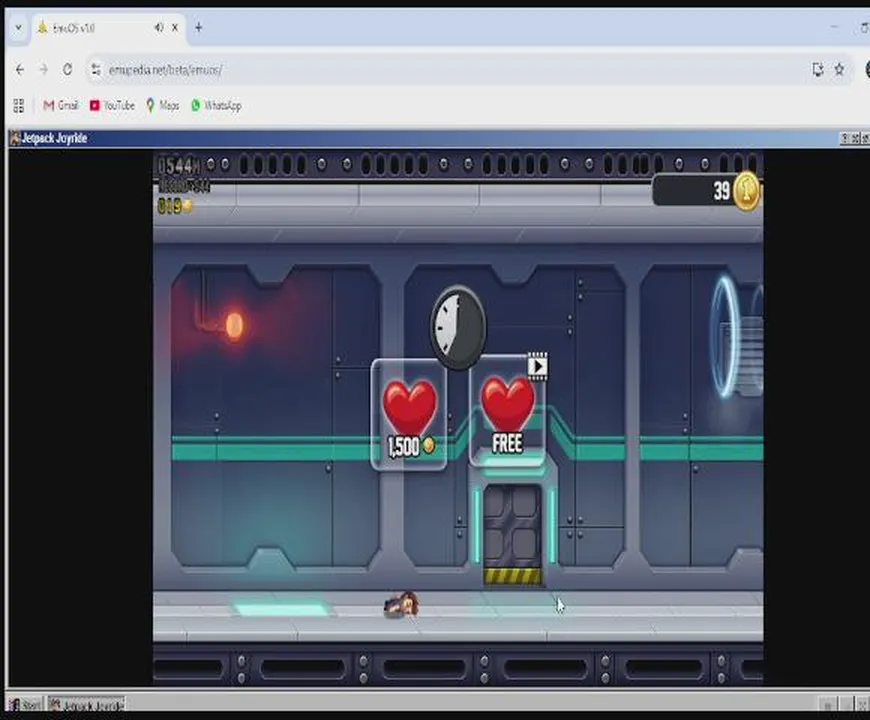Mute the EmuOS tab audio
This screenshot has height=720, width=870.
click(159, 27)
